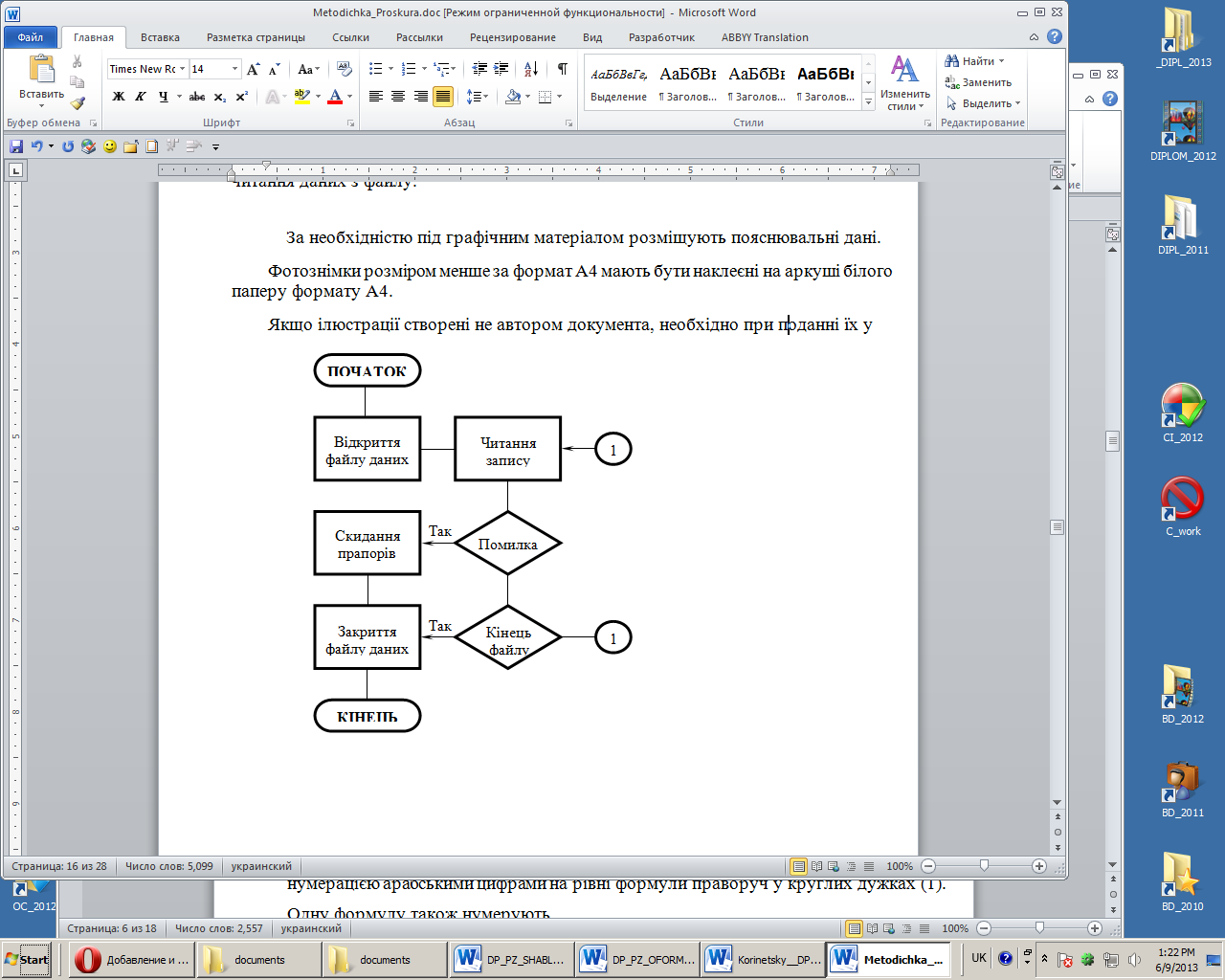Switch to the Ссылки tab
The width and height of the screenshot is (1225, 980).
(350, 37)
